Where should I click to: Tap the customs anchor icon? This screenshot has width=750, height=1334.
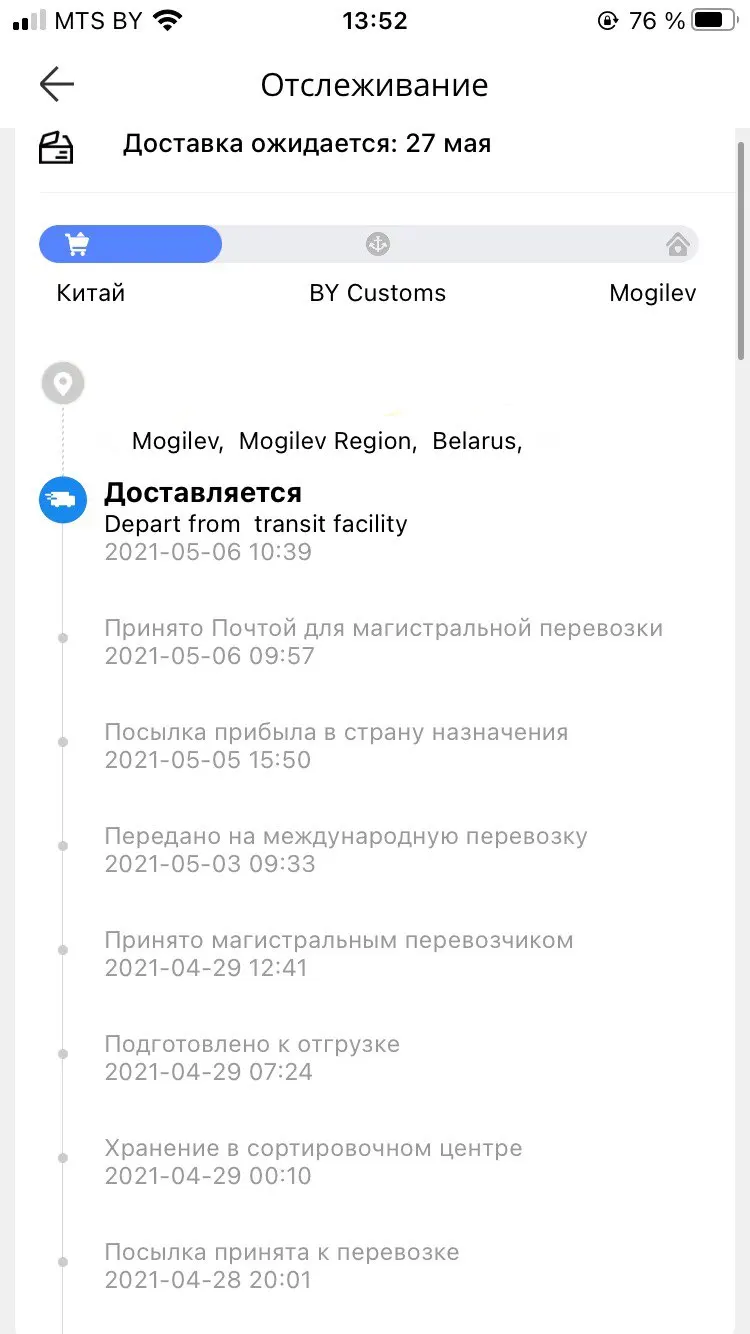[377, 244]
